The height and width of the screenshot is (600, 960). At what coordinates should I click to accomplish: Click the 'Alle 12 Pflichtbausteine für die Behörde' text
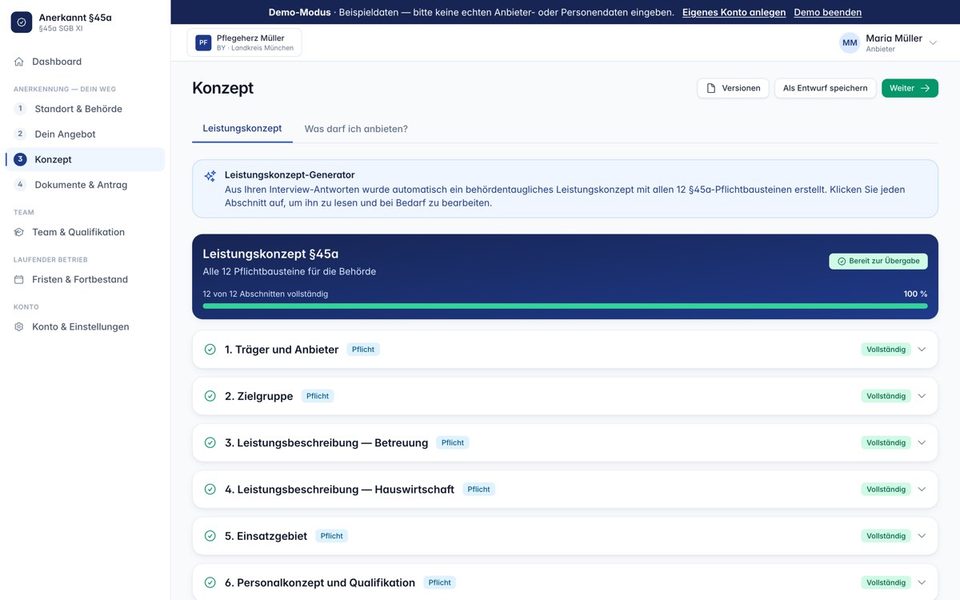[289, 271]
